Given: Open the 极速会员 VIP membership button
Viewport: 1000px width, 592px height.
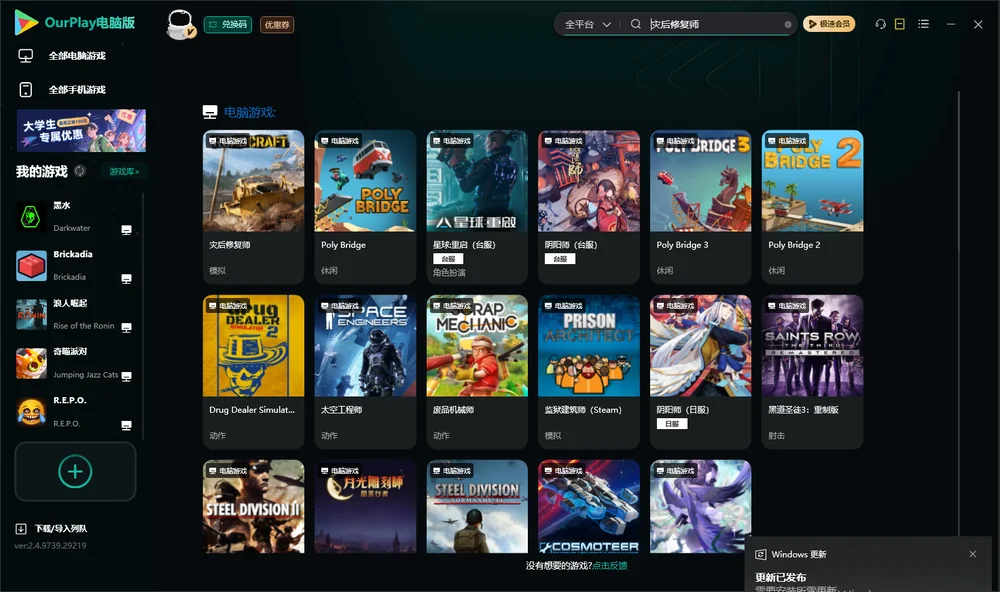Looking at the screenshot, I should pyautogui.click(x=829, y=24).
